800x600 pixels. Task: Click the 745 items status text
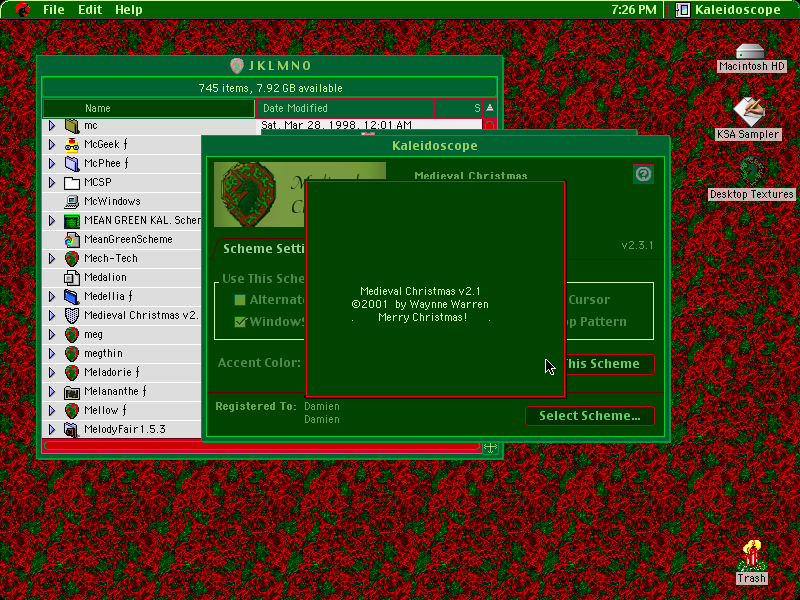coord(270,88)
